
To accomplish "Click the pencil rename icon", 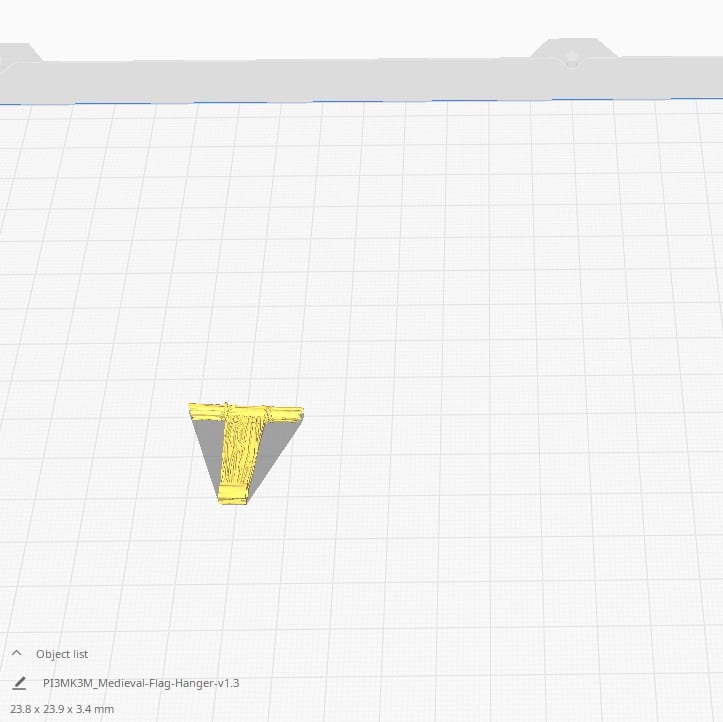I will point(19,683).
